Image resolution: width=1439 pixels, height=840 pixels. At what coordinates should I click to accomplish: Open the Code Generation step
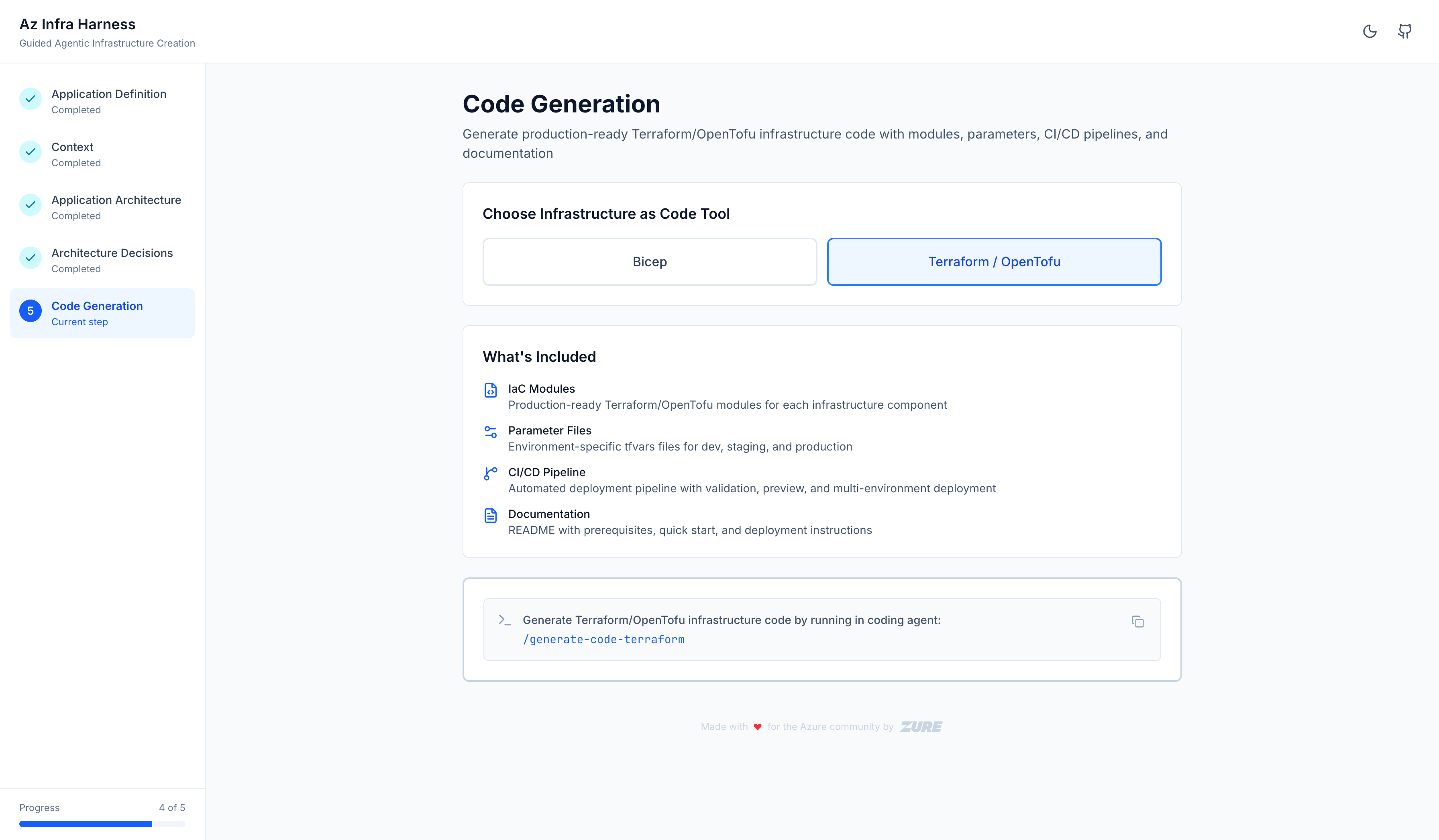coord(97,306)
